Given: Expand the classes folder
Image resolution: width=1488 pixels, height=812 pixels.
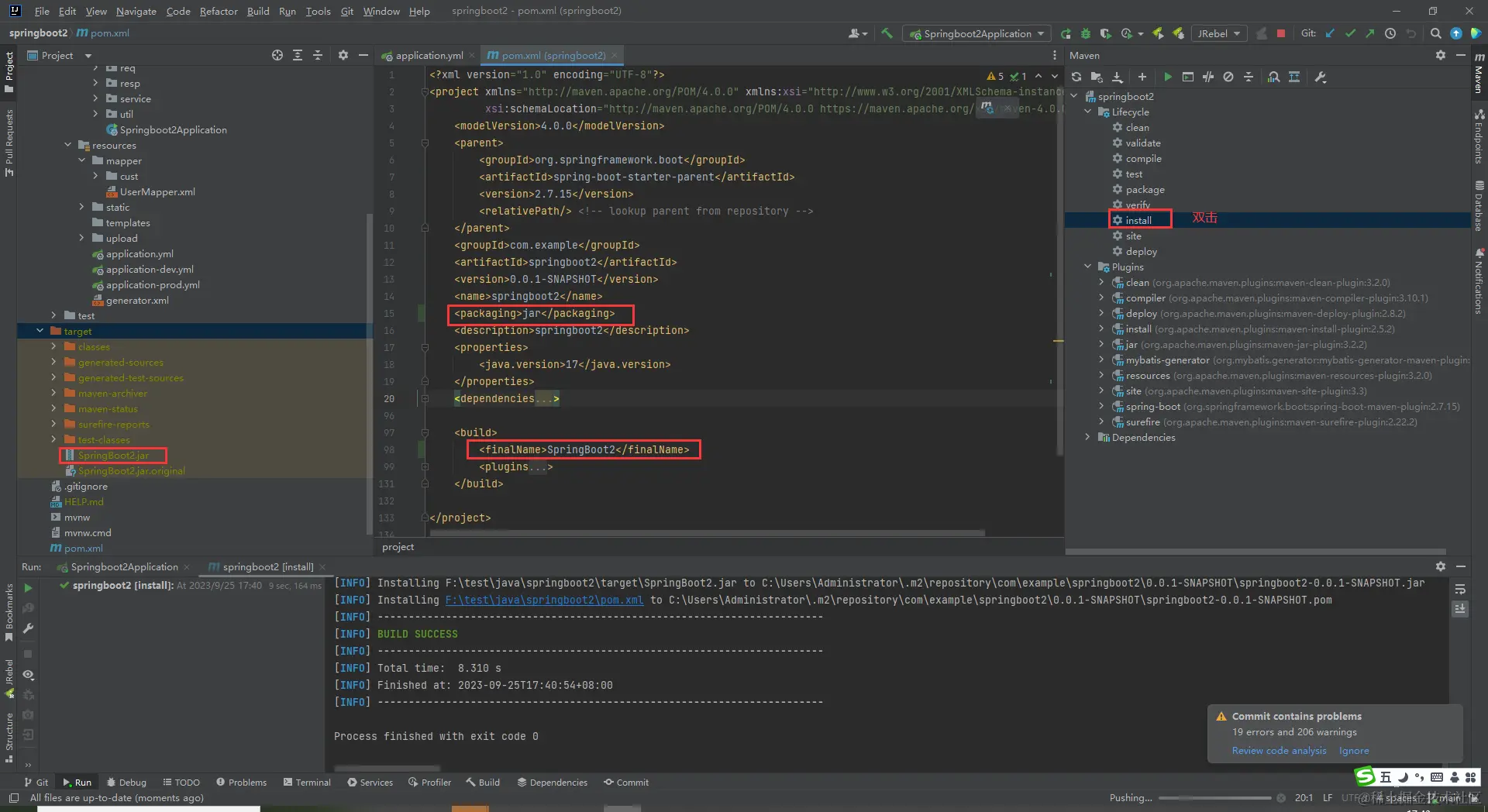Looking at the screenshot, I should 53,346.
